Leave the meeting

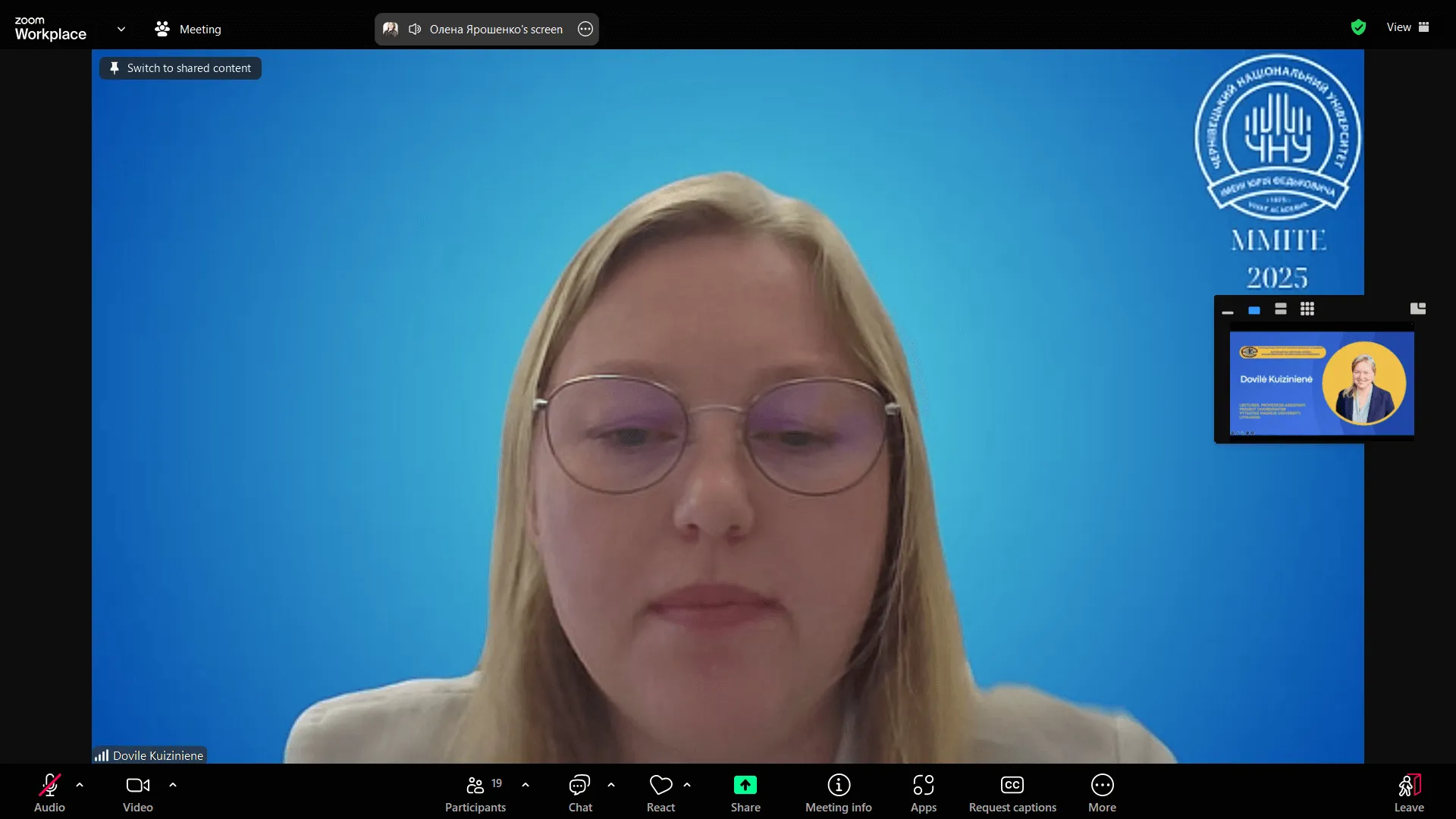click(x=1409, y=793)
